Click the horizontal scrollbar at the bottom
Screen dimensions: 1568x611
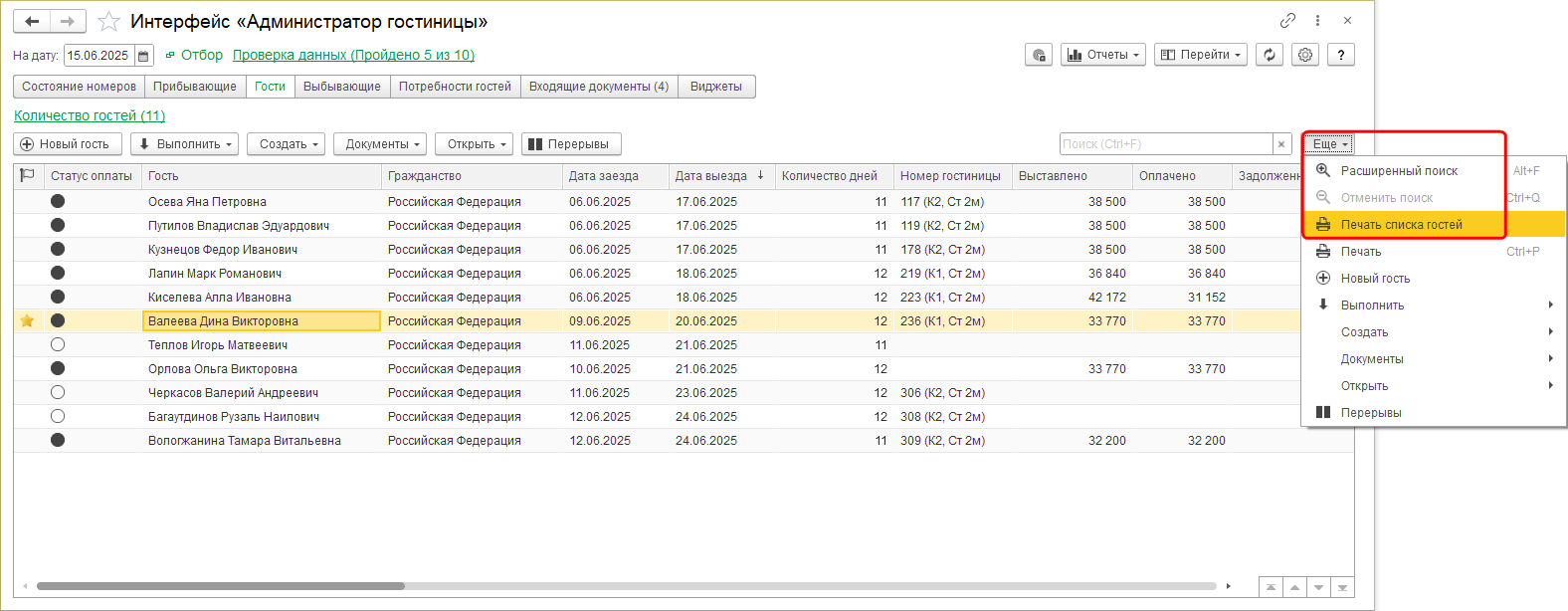221,586
